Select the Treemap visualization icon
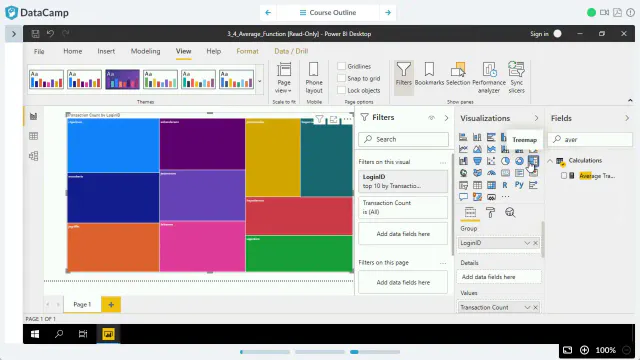640x360 pixels. click(533, 161)
